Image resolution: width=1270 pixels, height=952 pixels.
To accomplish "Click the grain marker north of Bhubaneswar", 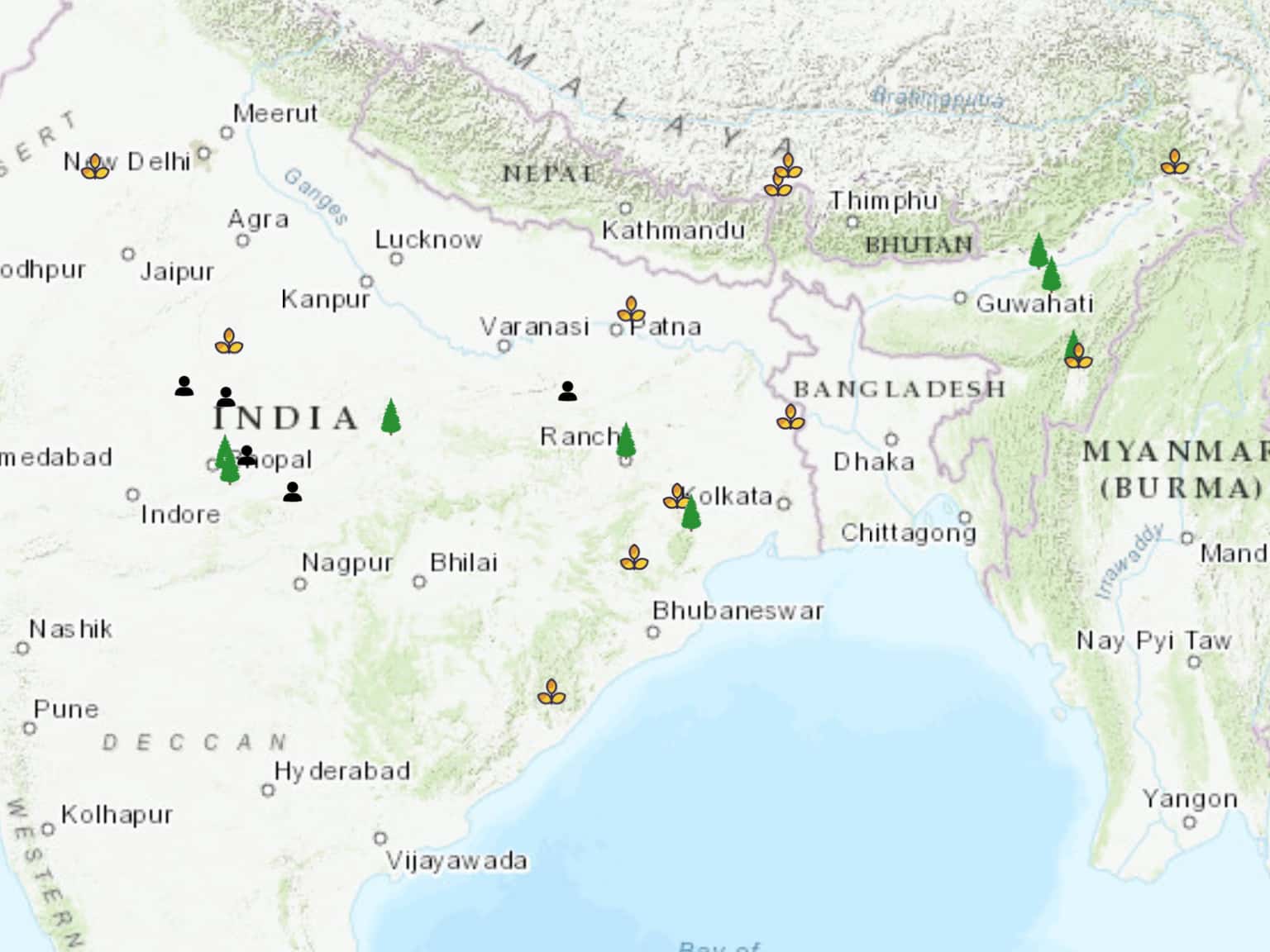I will click(x=634, y=558).
